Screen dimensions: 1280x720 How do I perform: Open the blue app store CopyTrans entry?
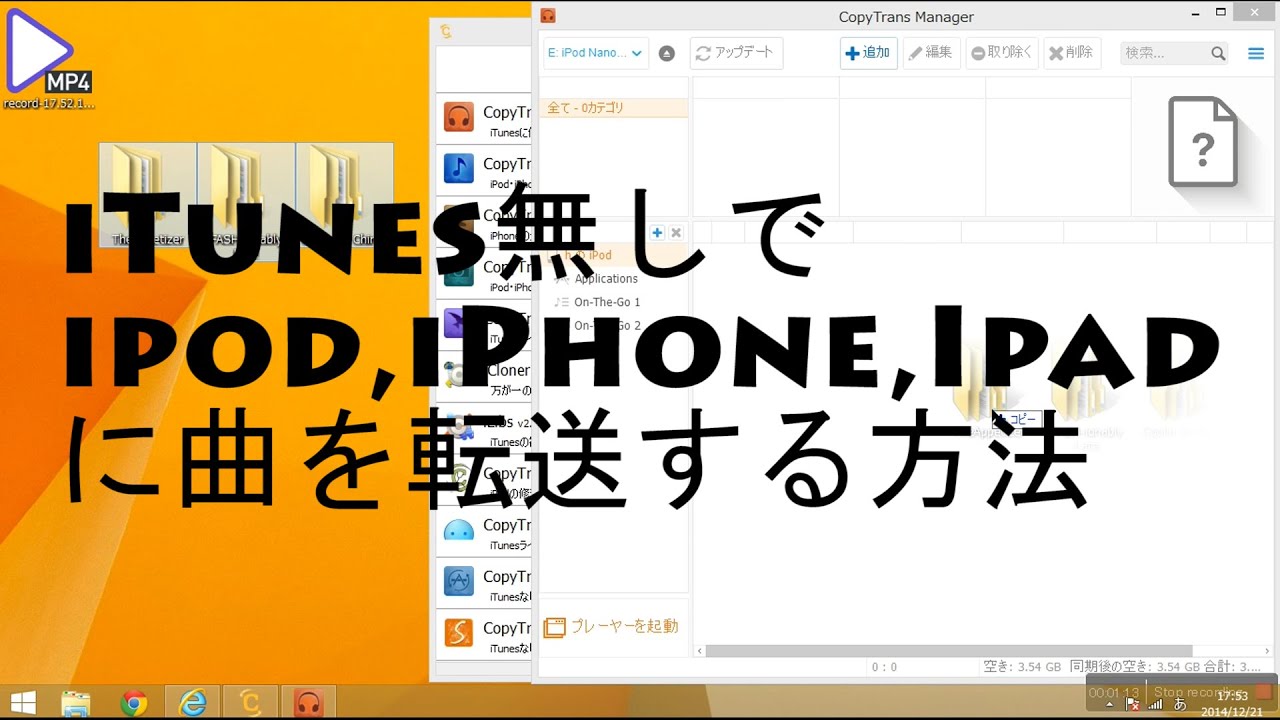tap(485, 584)
